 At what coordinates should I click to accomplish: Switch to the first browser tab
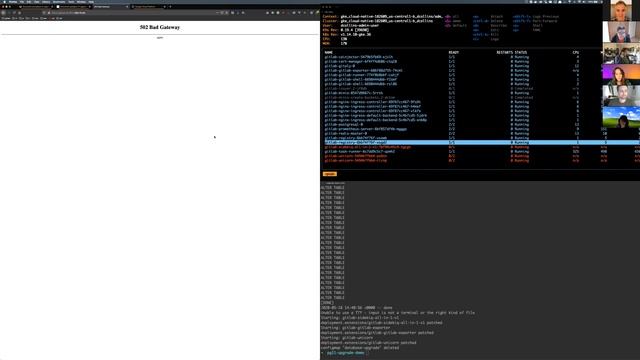[36, 7]
